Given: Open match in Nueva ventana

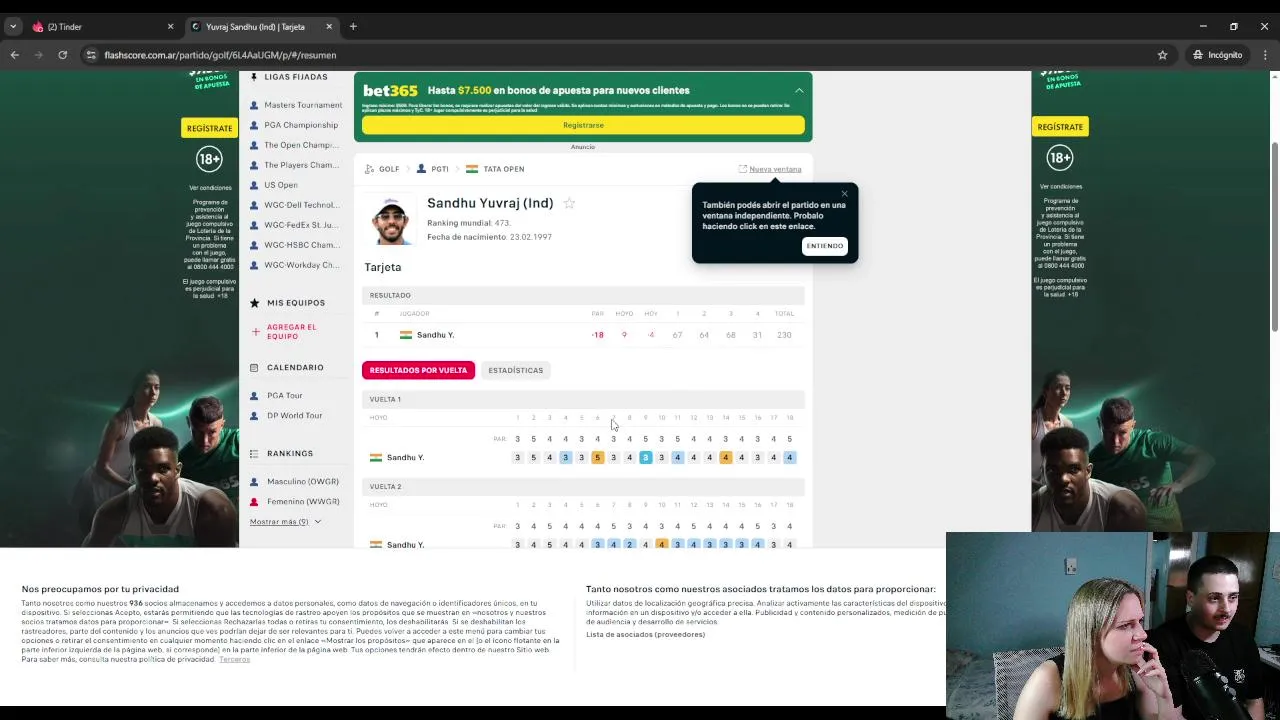Looking at the screenshot, I should (769, 169).
